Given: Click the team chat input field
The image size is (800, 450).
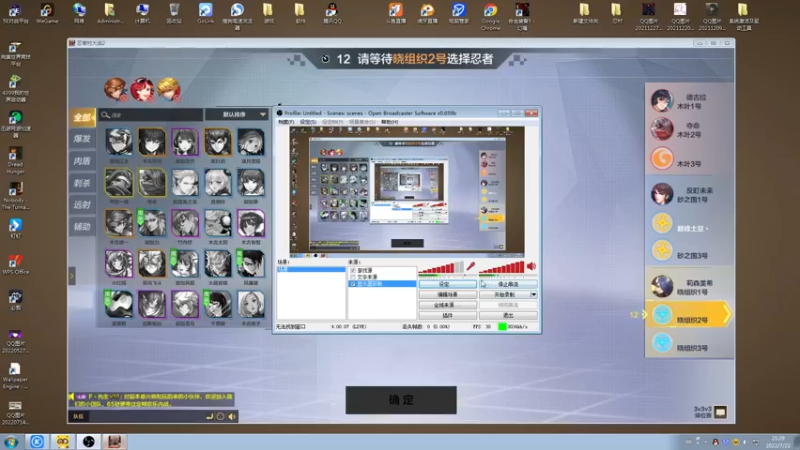Looking at the screenshot, I should coord(145,416).
